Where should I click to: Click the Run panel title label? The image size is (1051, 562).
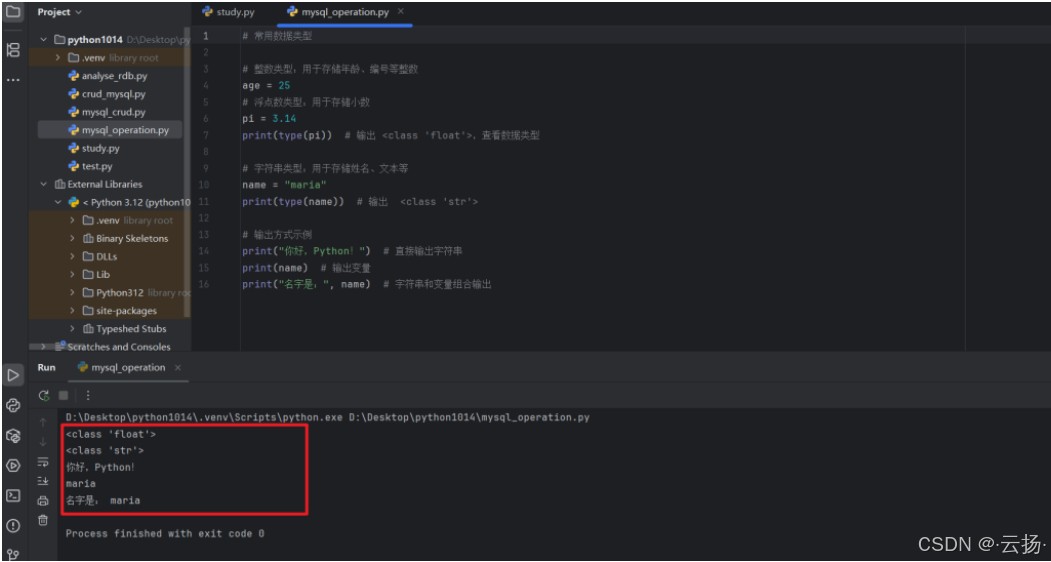(x=46, y=368)
